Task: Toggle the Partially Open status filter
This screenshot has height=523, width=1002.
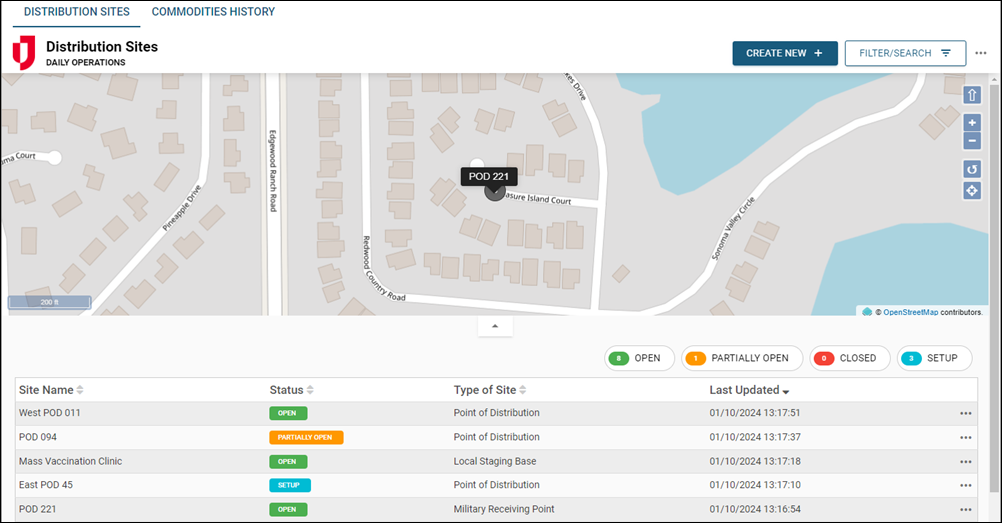Action: pos(741,358)
